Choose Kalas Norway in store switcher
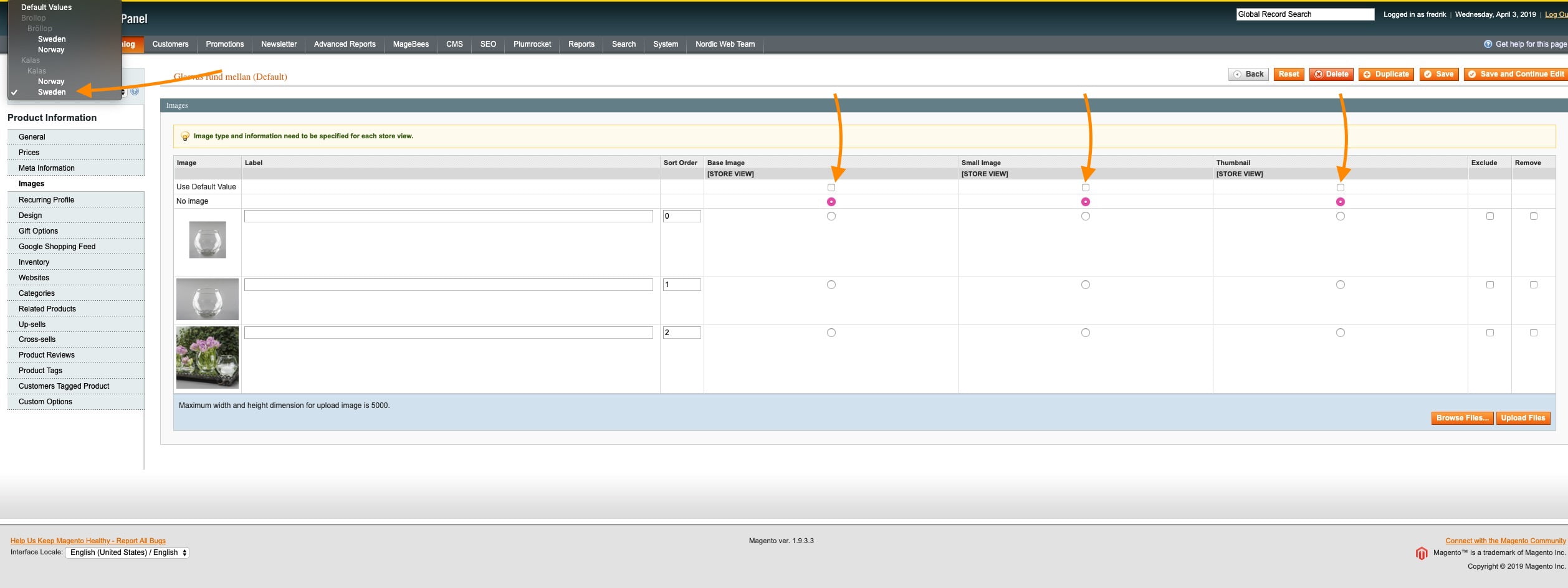 tap(51, 82)
